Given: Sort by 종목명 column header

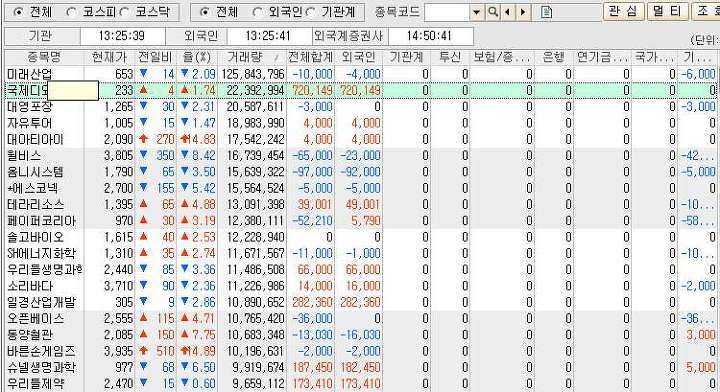Looking at the screenshot, I should point(44,57).
